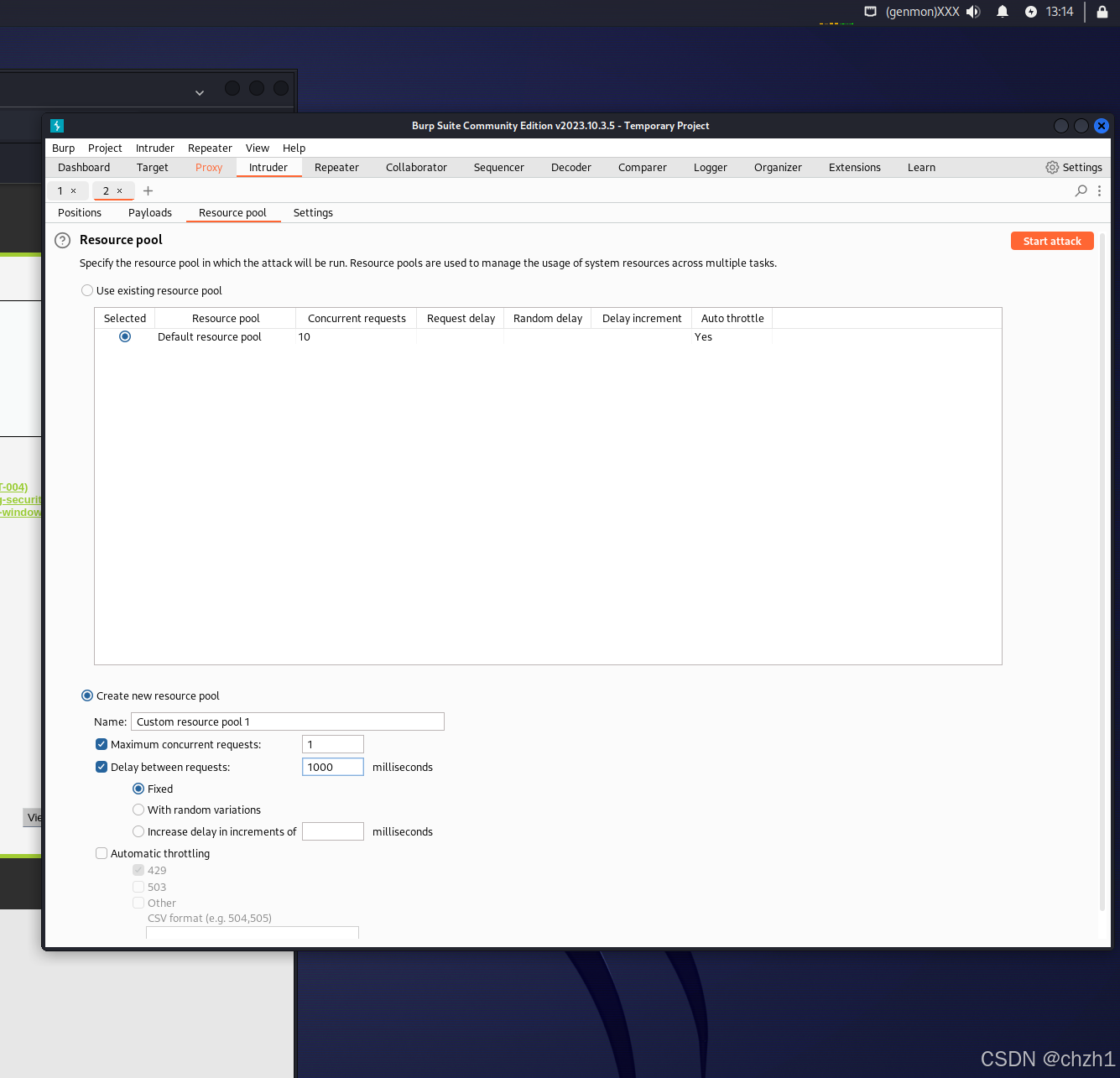Select Create new resource pool

coord(87,696)
